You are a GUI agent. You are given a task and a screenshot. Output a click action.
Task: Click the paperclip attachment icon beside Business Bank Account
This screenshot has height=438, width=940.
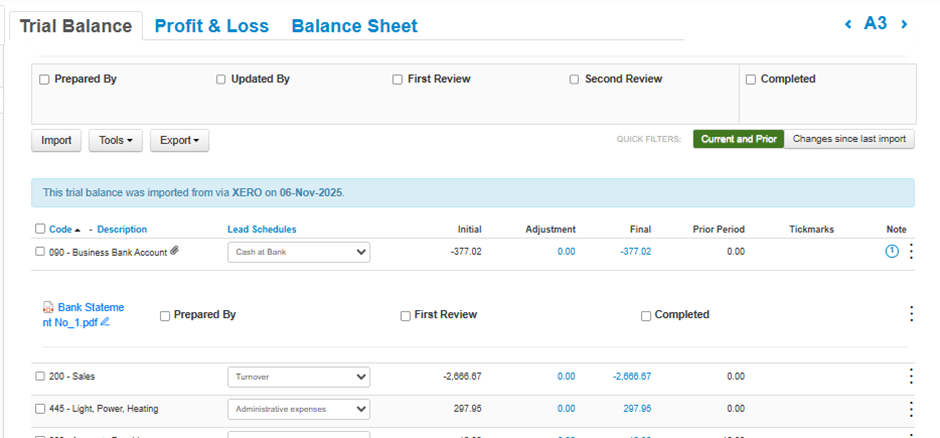click(175, 252)
